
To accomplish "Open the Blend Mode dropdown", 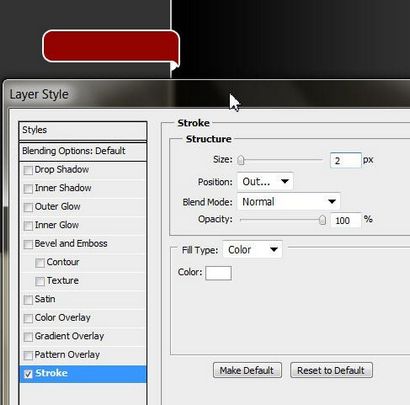I will [289, 202].
